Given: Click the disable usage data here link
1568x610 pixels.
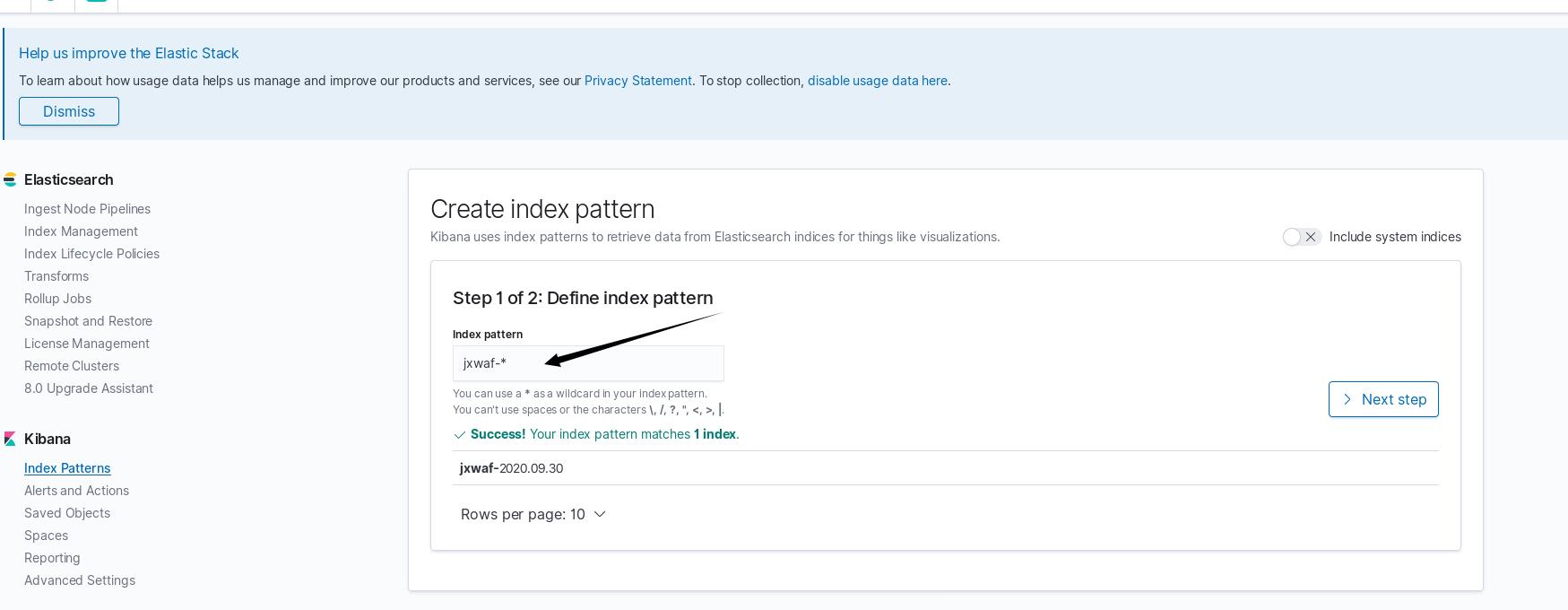Looking at the screenshot, I should [877, 81].
